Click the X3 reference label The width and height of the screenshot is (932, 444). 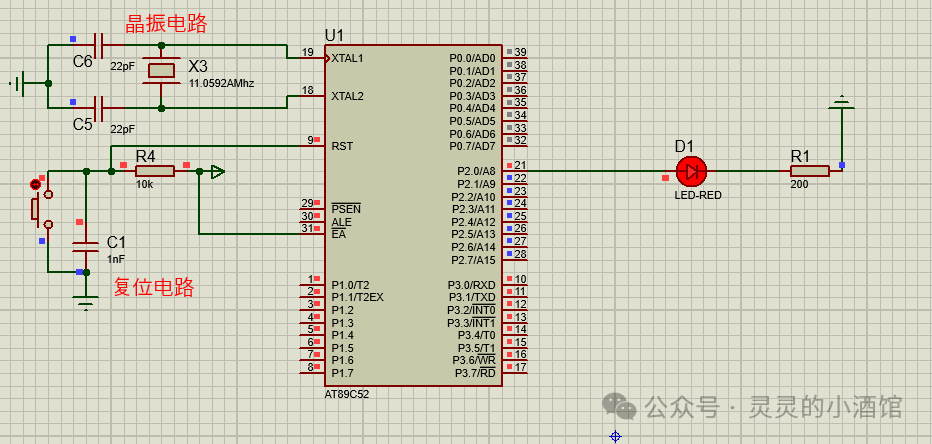(198, 65)
